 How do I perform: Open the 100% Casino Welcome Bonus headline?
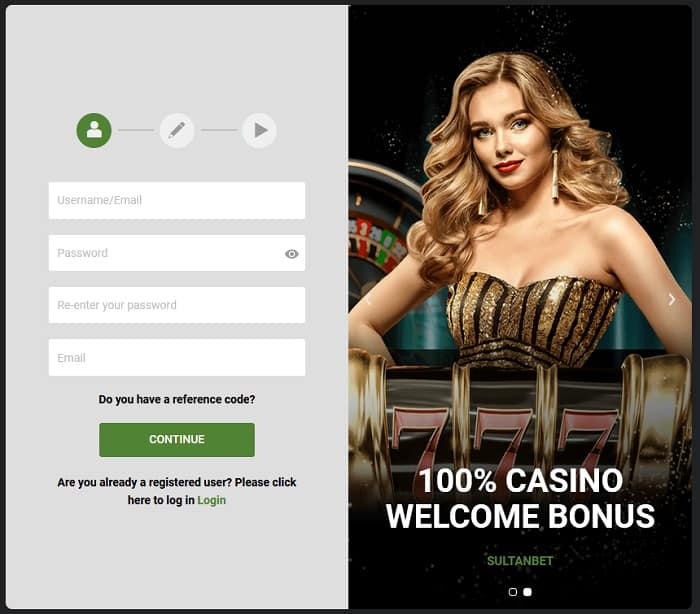point(520,498)
